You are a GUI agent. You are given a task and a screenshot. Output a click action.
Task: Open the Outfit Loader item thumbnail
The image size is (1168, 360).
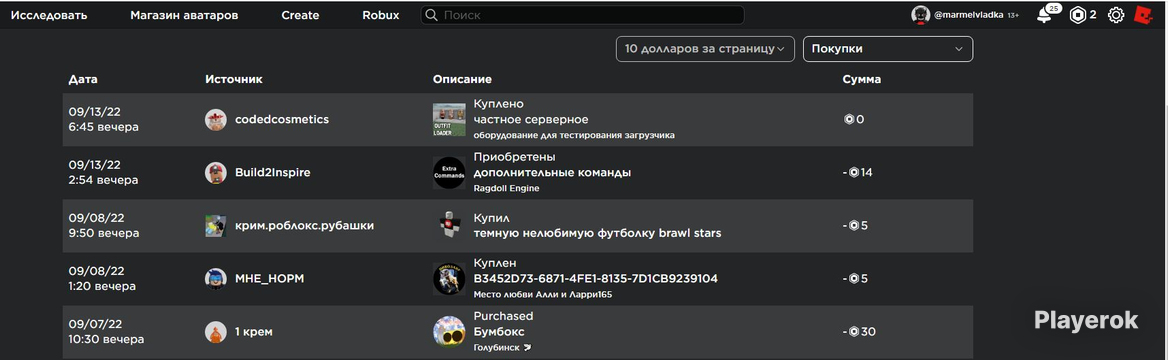pyautogui.click(x=449, y=119)
